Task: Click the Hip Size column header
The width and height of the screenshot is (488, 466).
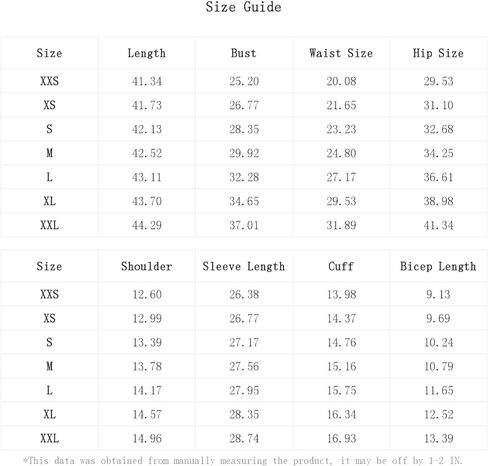Action: pos(438,53)
